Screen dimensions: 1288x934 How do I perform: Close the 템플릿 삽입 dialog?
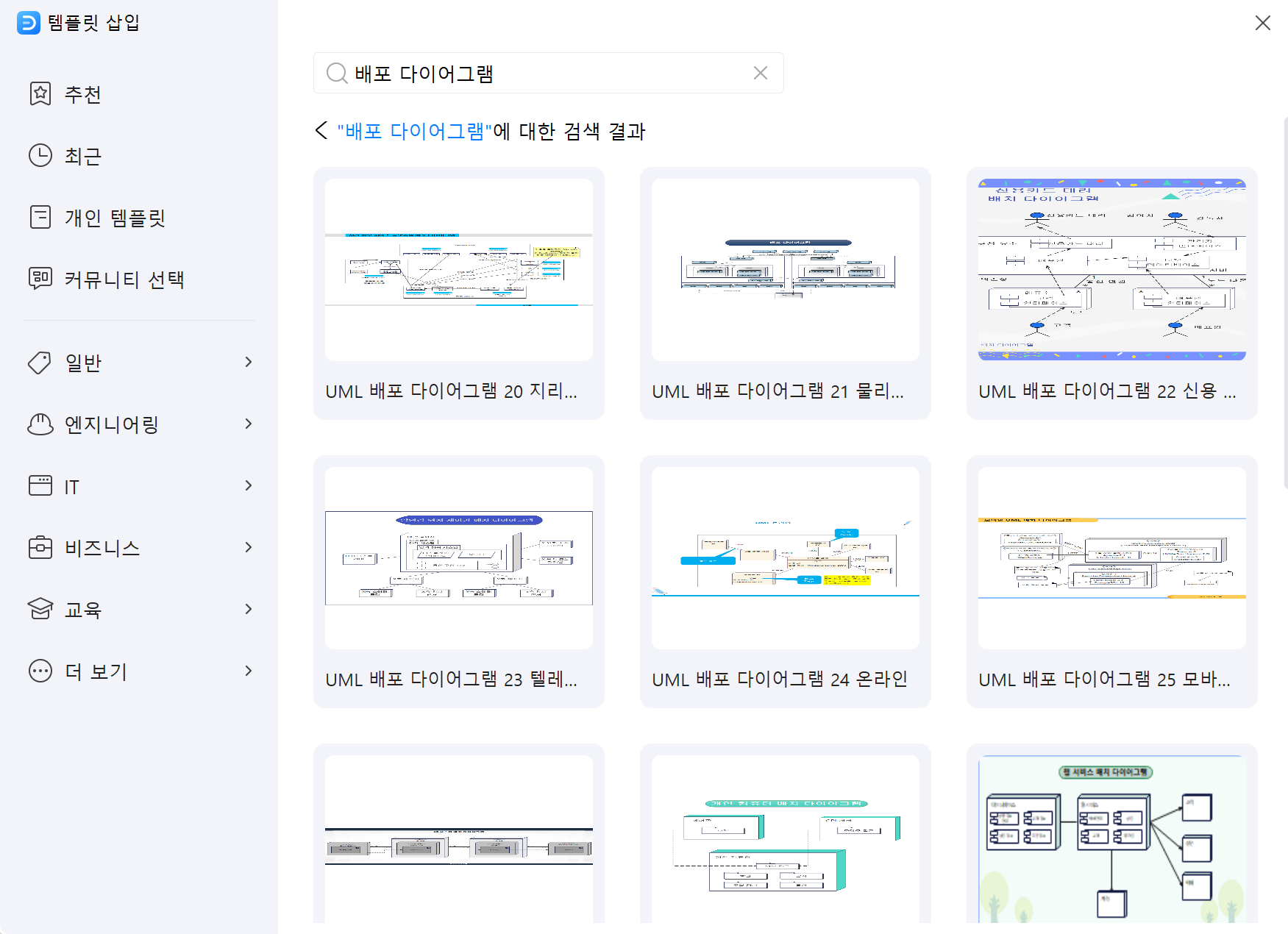click(1263, 23)
